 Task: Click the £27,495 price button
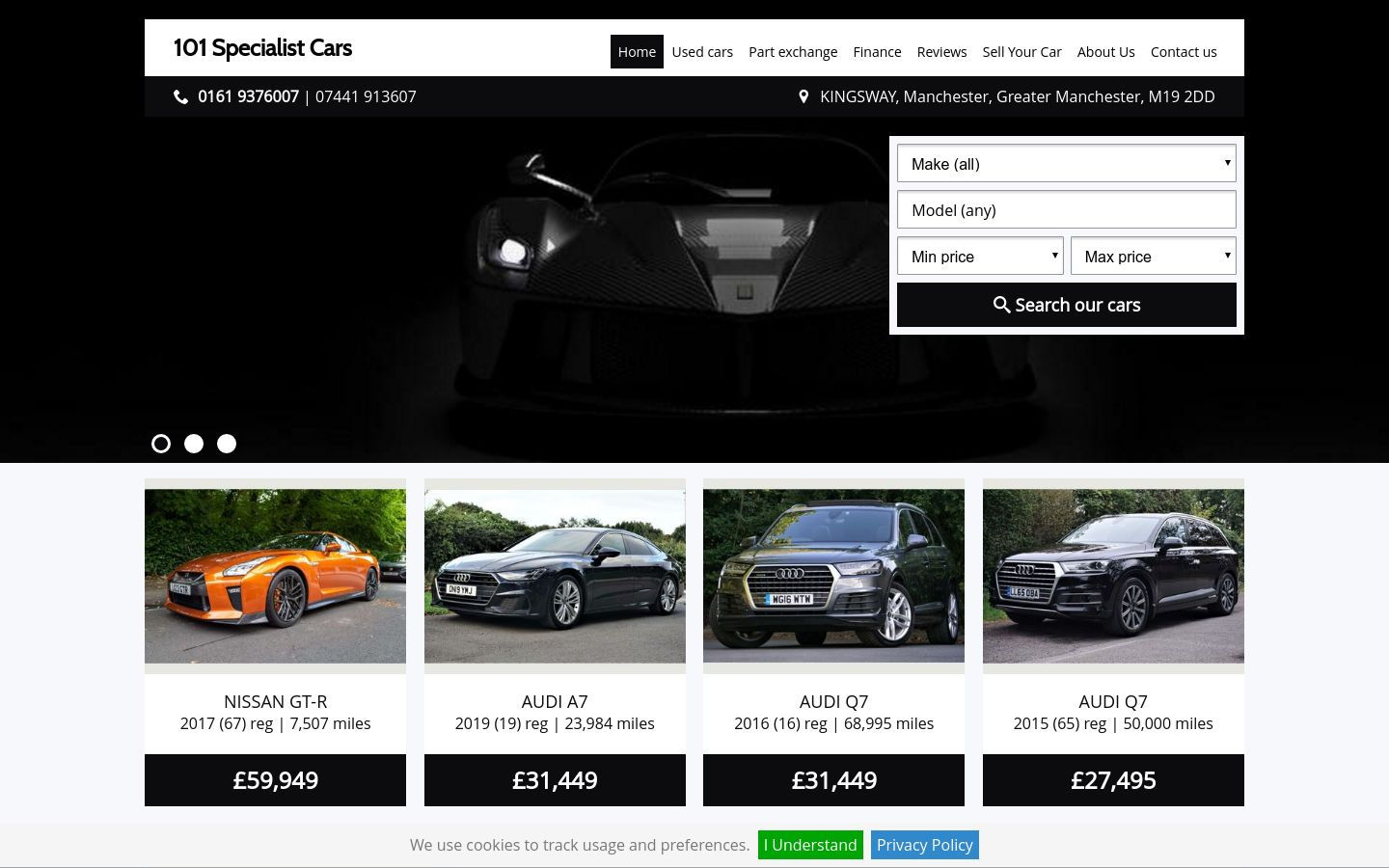[1113, 780]
